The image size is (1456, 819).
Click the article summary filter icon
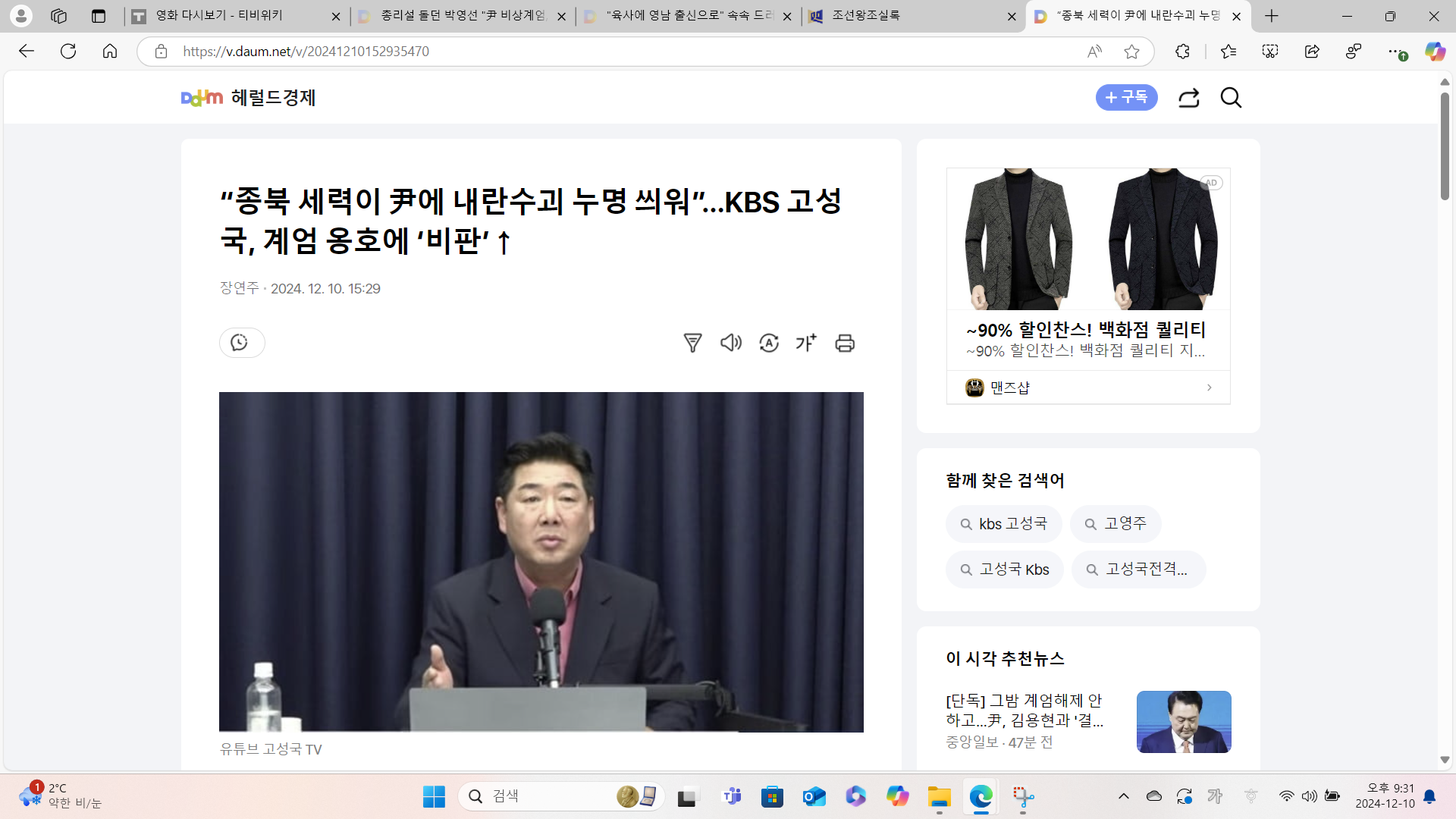click(x=692, y=343)
